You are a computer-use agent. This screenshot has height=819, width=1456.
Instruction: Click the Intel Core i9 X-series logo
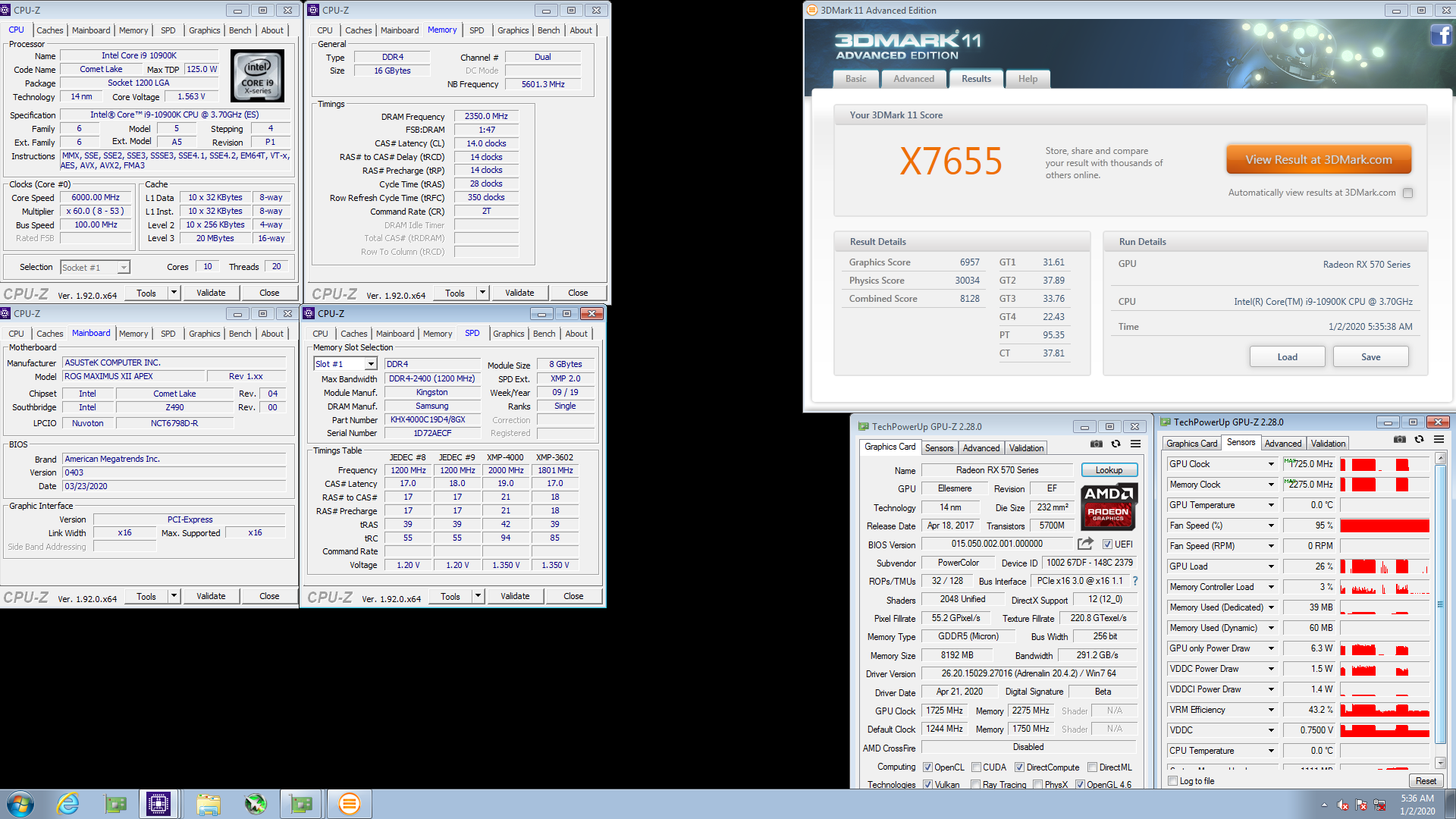[258, 76]
